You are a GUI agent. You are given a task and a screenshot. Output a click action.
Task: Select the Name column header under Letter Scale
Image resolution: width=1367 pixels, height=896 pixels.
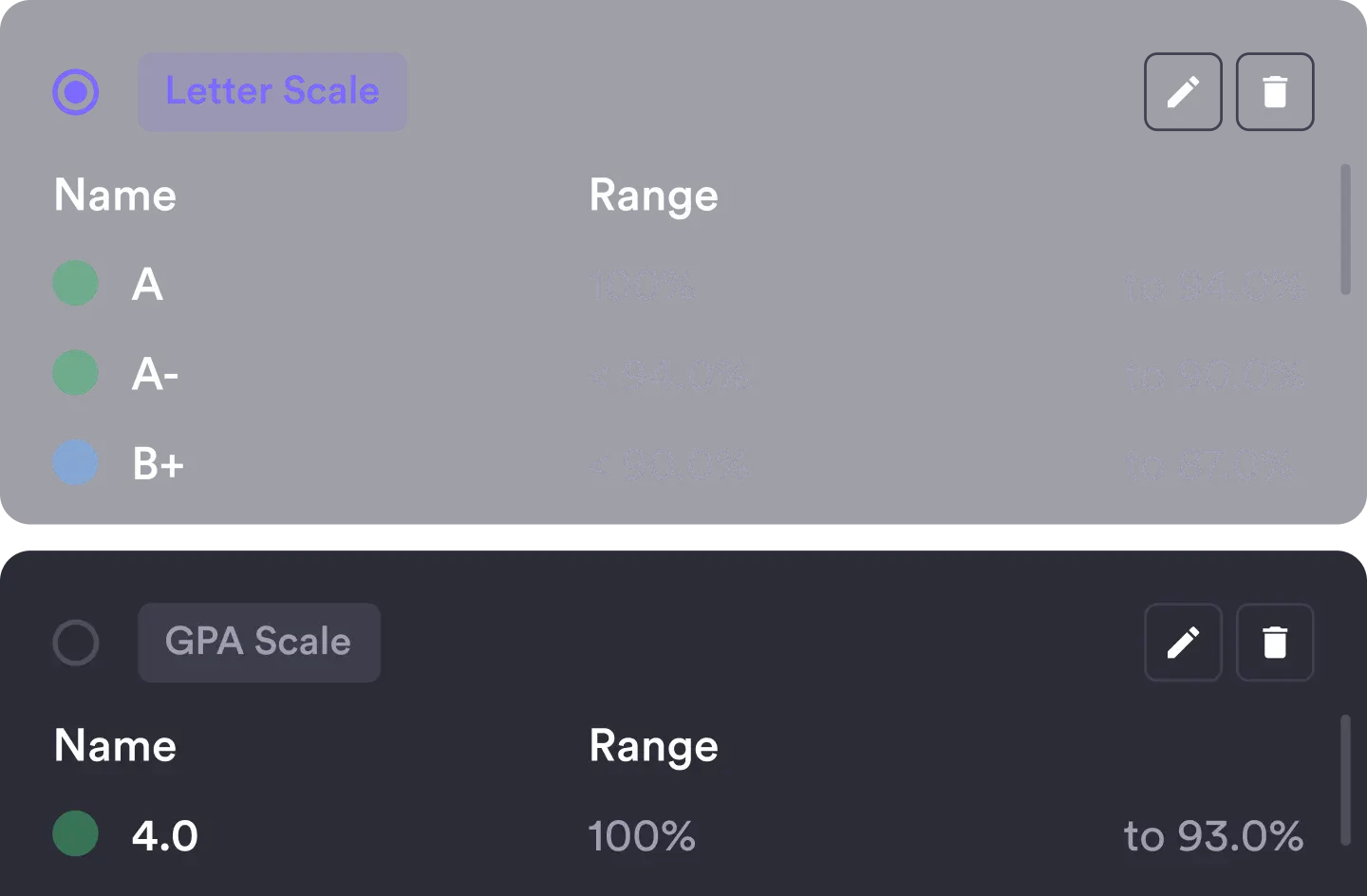coord(115,196)
